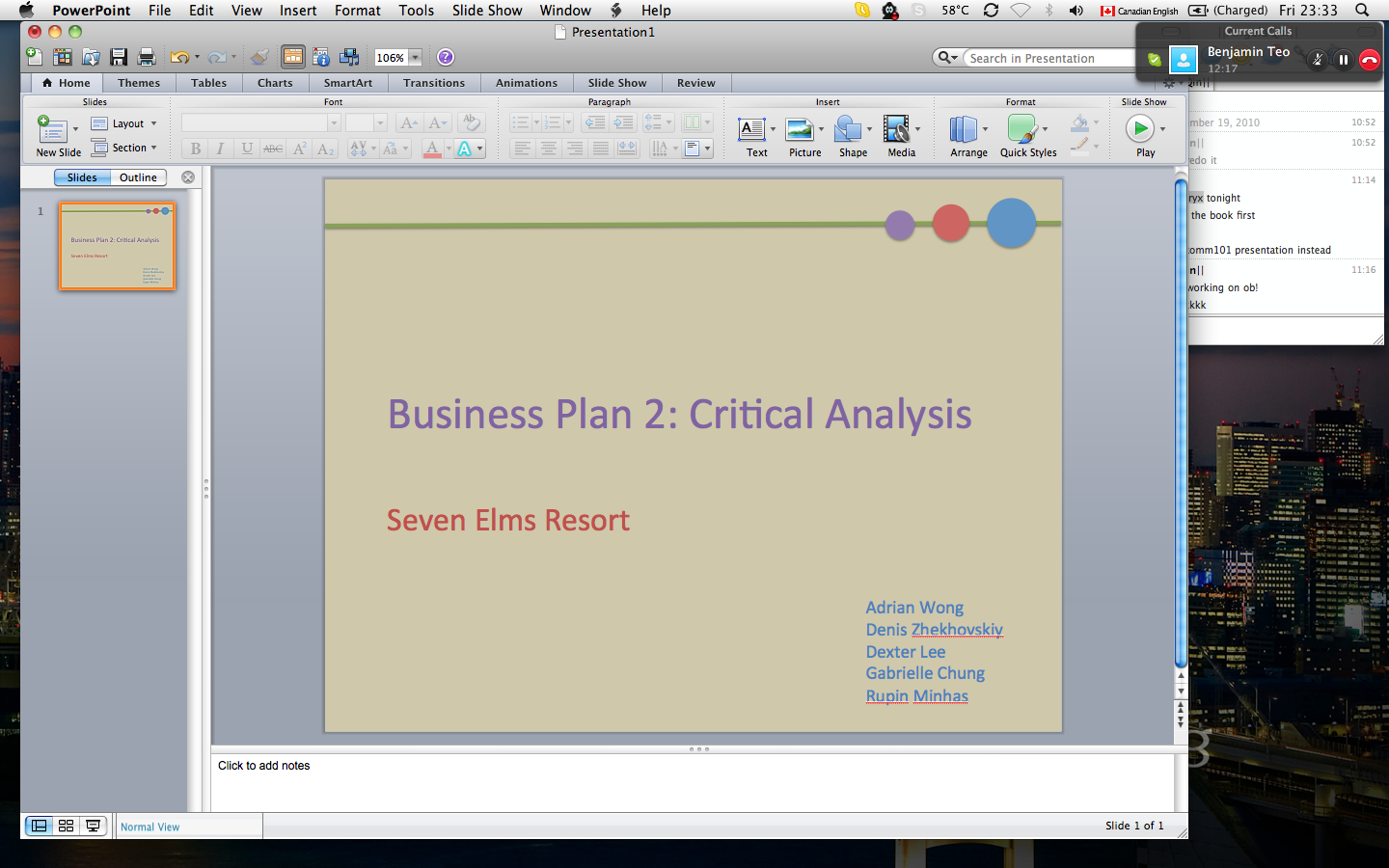The image size is (1389, 868).
Task: Open the Insert menu in menu bar
Action: [298, 11]
